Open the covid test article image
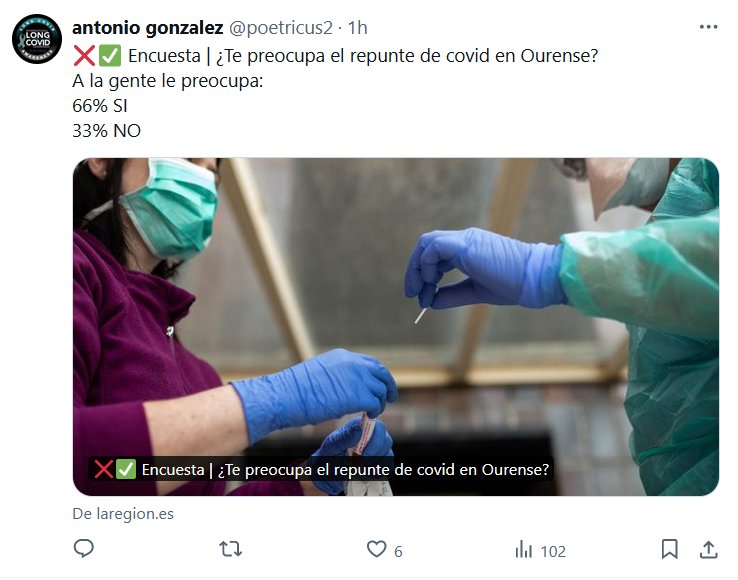 click(x=396, y=327)
